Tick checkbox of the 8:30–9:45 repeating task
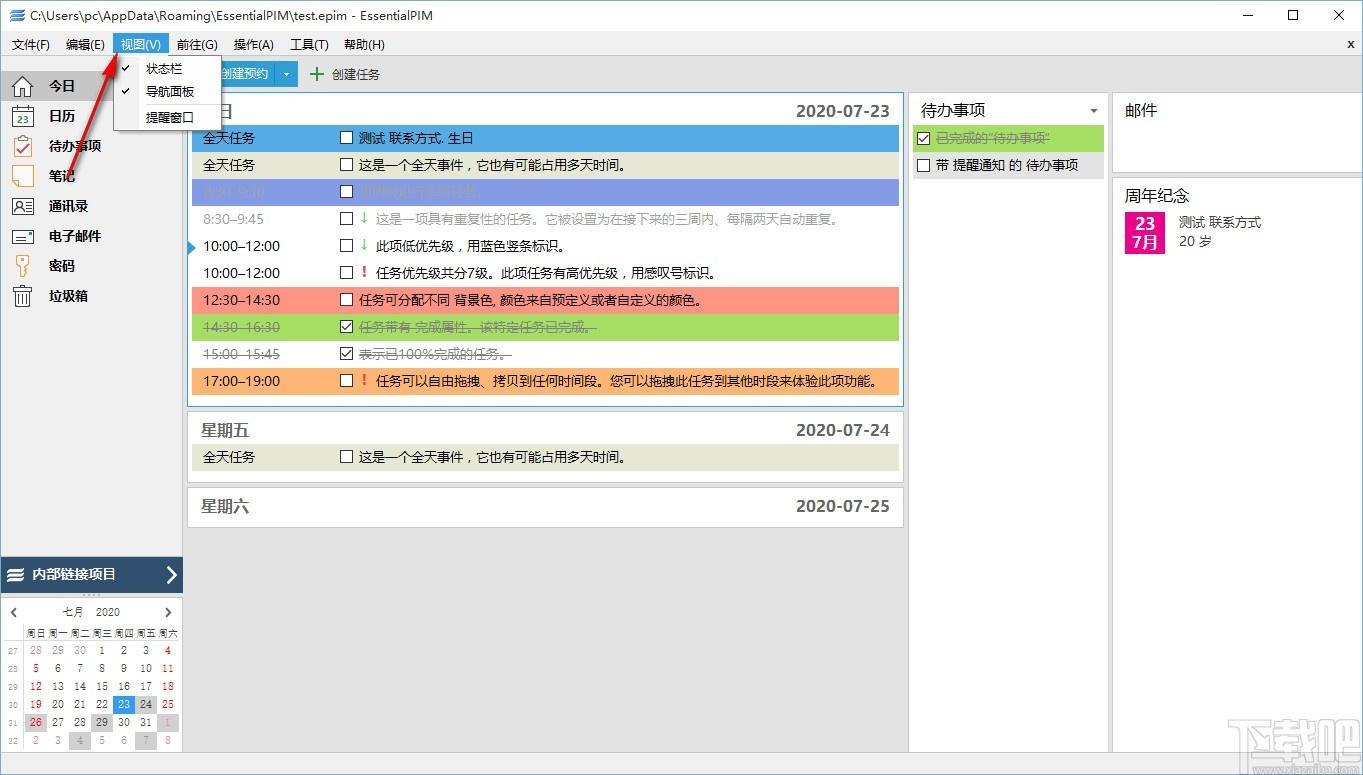Image resolution: width=1363 pixels, height=775 pixels. tap(346, 219)
